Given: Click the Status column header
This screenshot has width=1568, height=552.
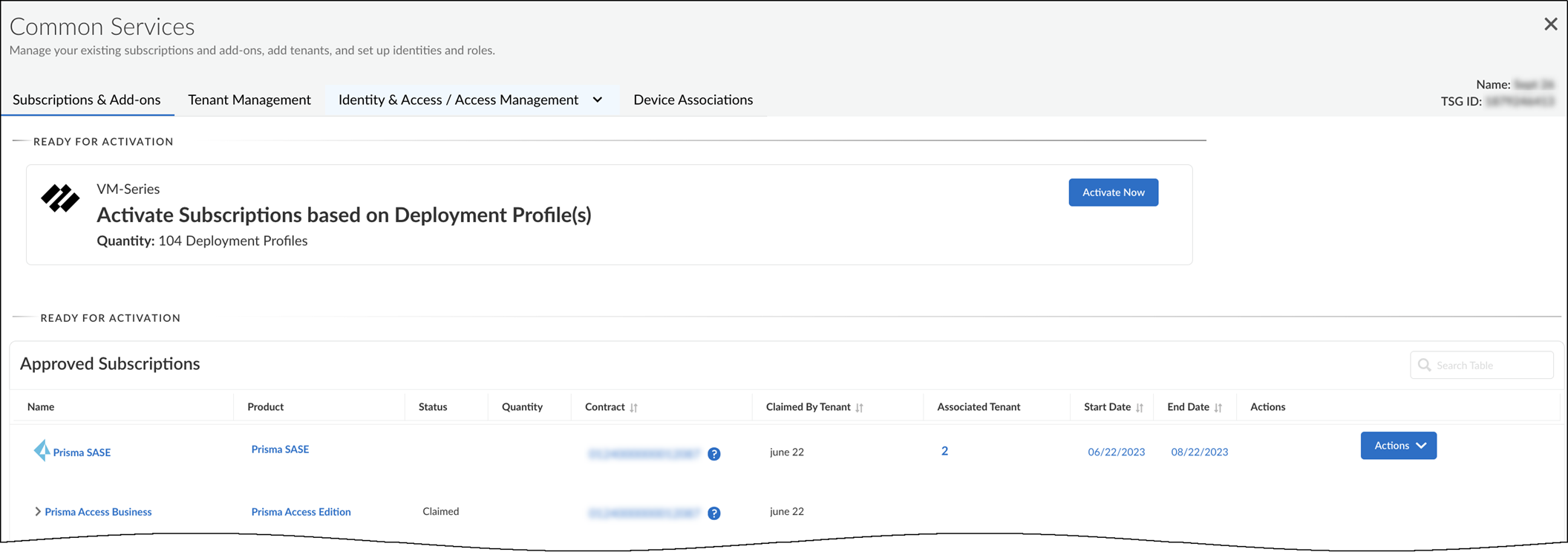Looking at the screenshot, I should point(432,406).
